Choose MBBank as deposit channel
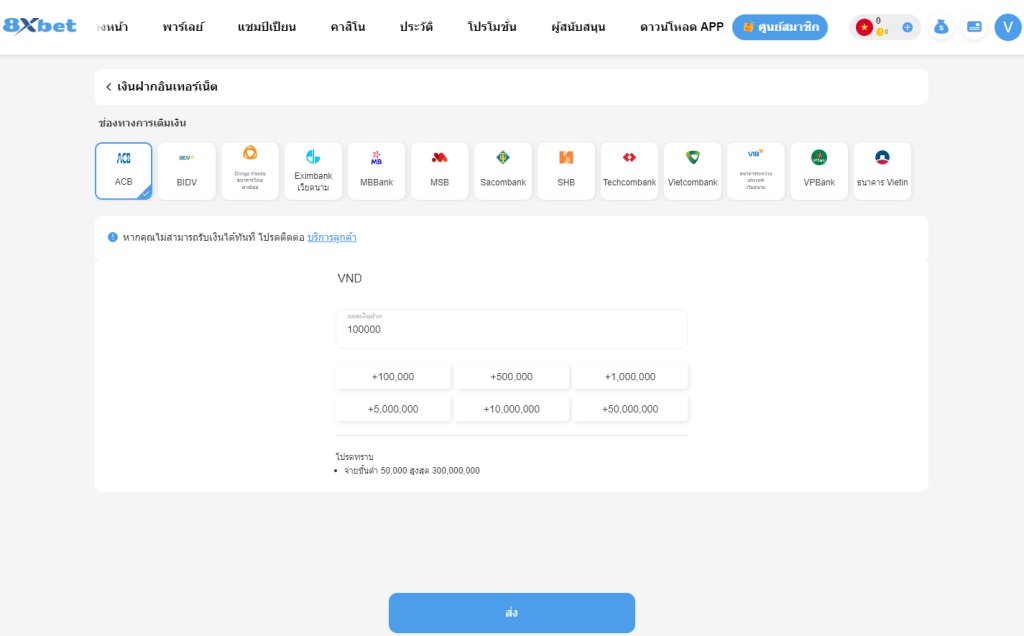 376,170
